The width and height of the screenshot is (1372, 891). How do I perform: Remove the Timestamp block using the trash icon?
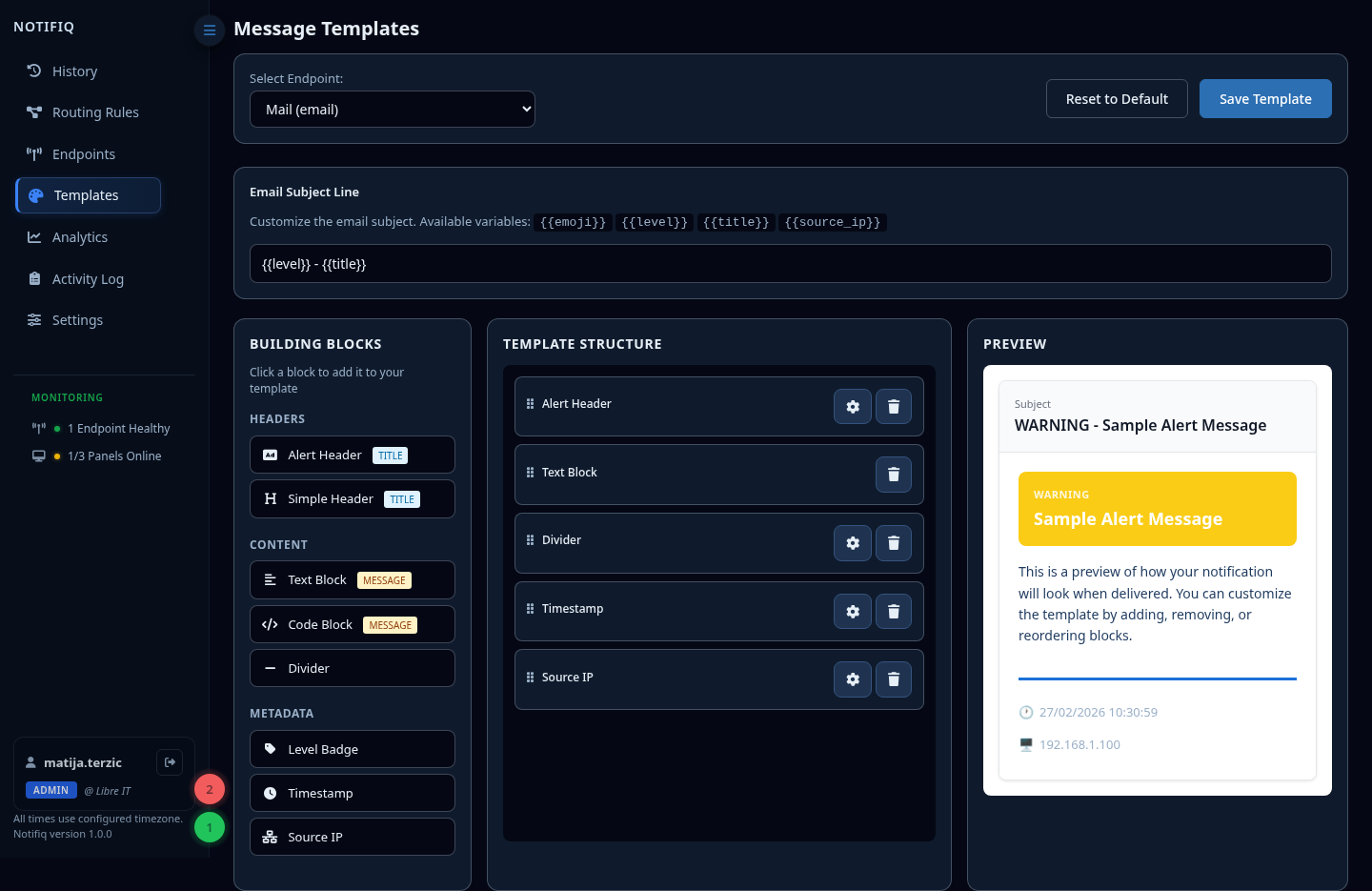pyautogui.click(x=894, y=612)
